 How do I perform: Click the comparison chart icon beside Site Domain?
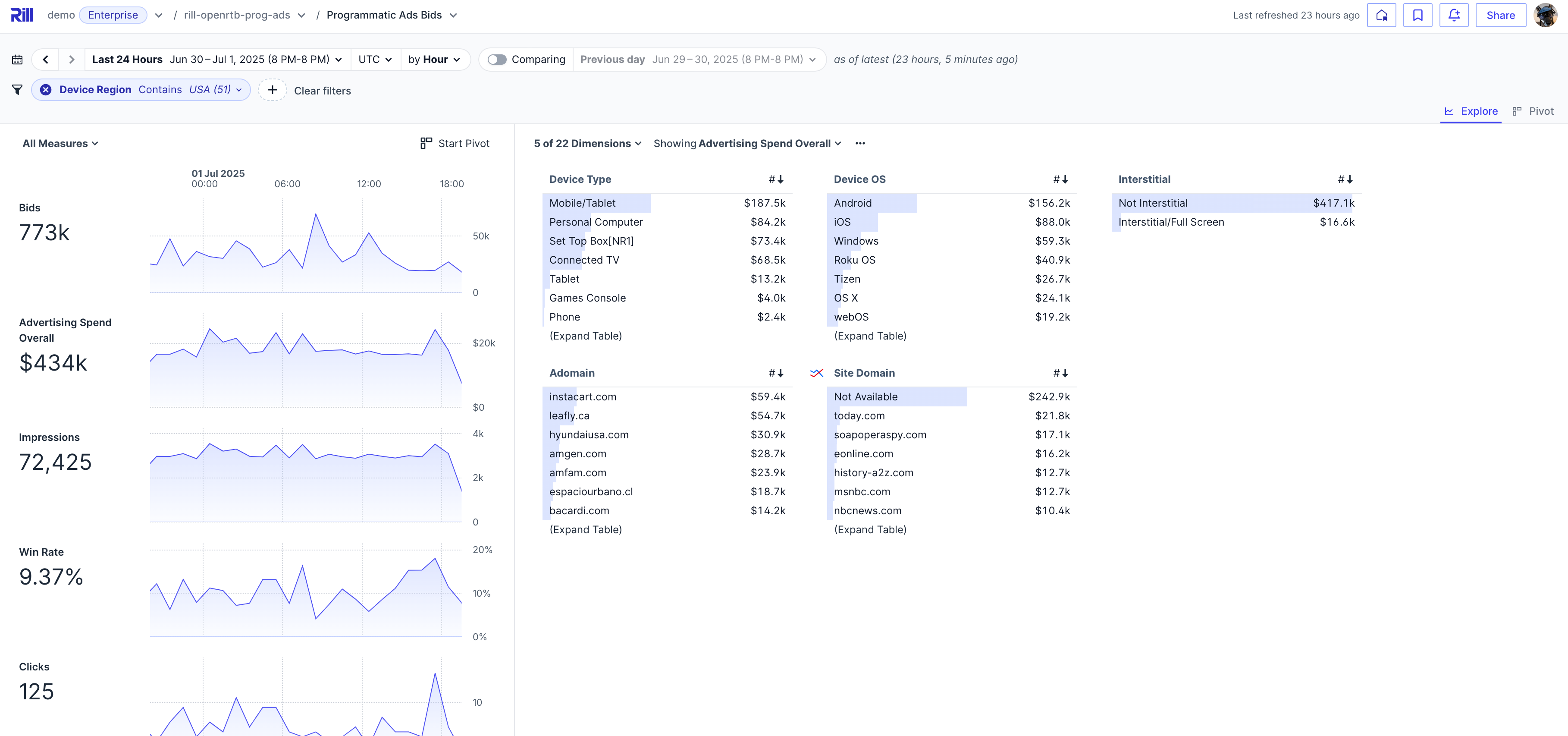tap(816, 373)
